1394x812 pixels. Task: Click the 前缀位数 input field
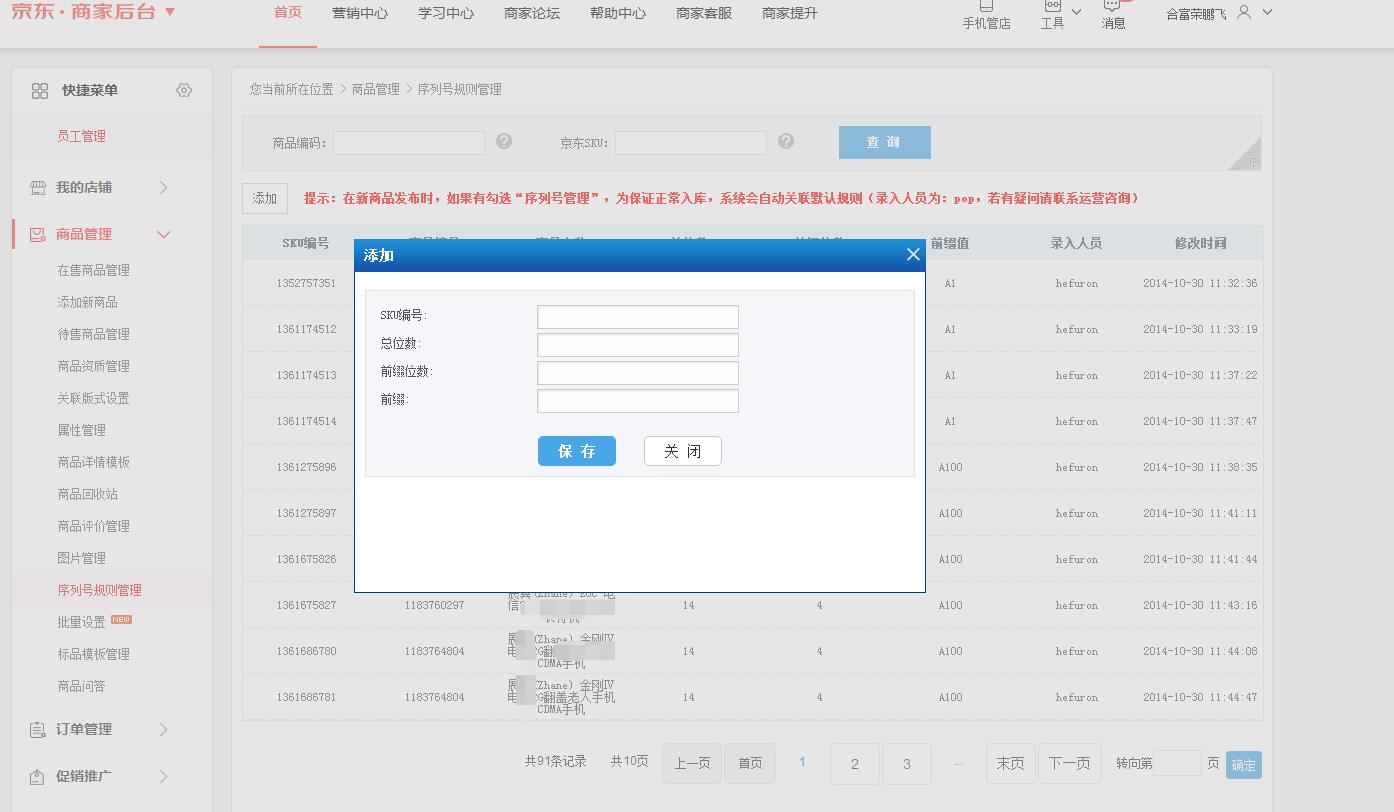(x=637, y=373)
